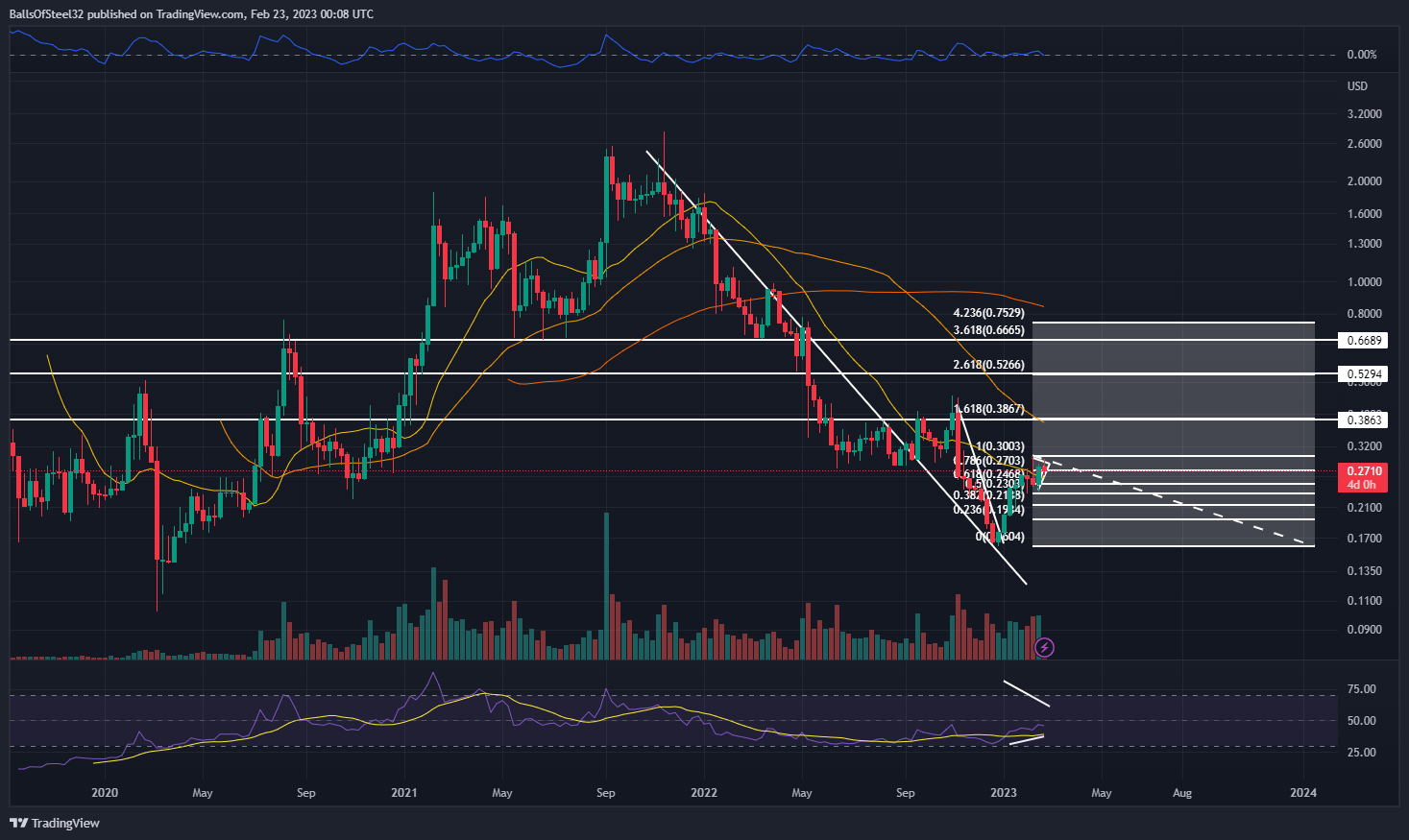Viewport: 1409px width, 840px height.
Task: Click the red 0.2710 current price label
Action: [1364, 471]
